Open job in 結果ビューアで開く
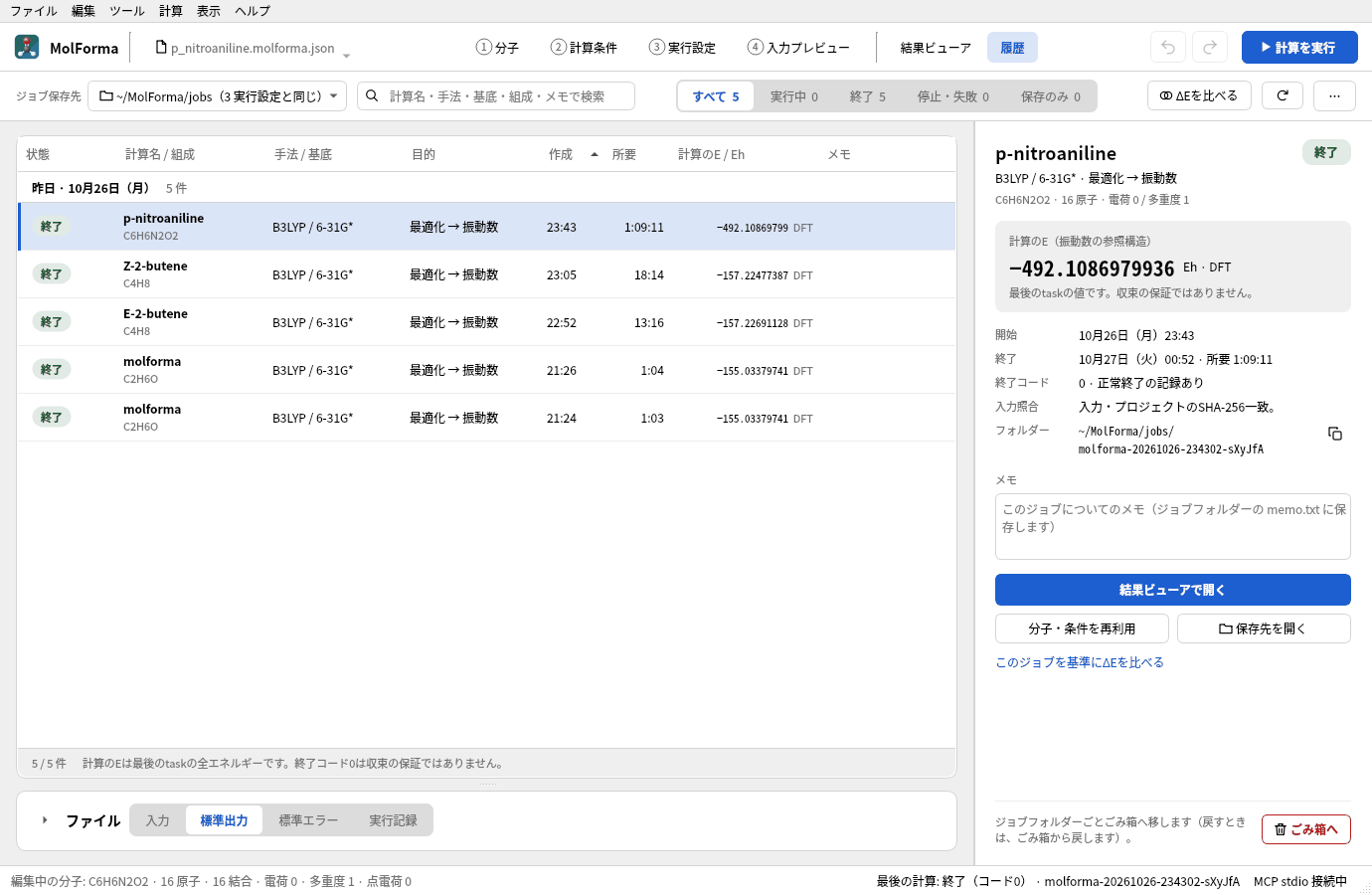This screenshot has height=895, width=1372. pyautogui.click(x=1173, y=590)
